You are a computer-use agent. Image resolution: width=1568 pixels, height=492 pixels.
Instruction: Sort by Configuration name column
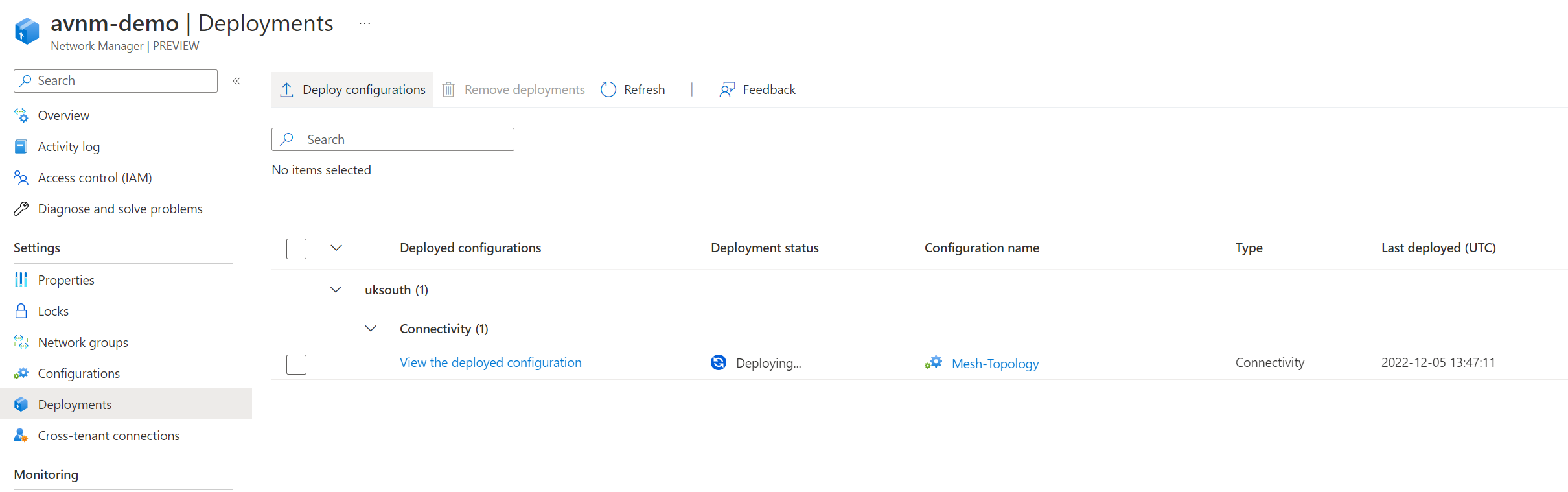point(982,248)
